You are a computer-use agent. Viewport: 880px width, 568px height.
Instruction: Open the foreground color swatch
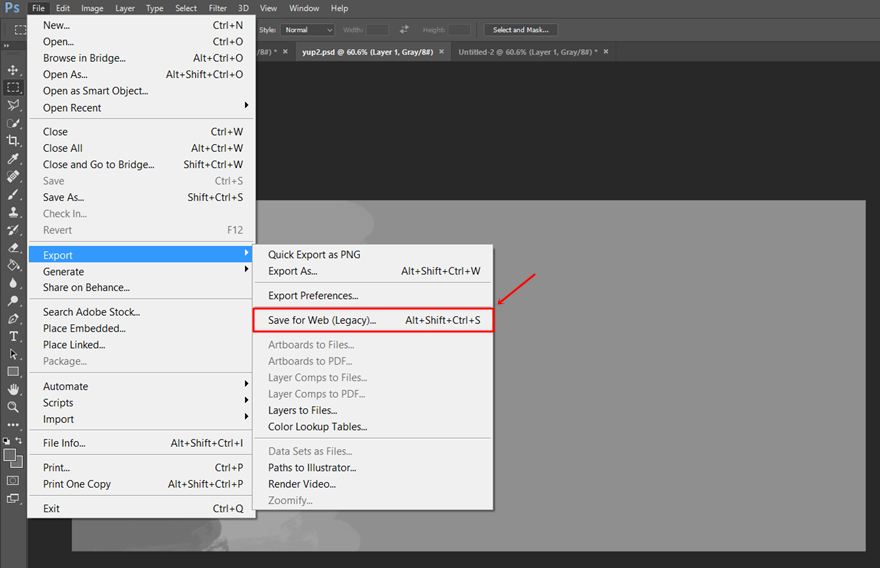[10, 456]
